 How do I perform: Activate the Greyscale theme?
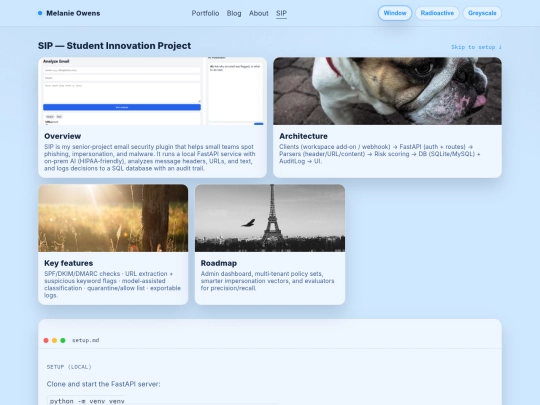482,13
